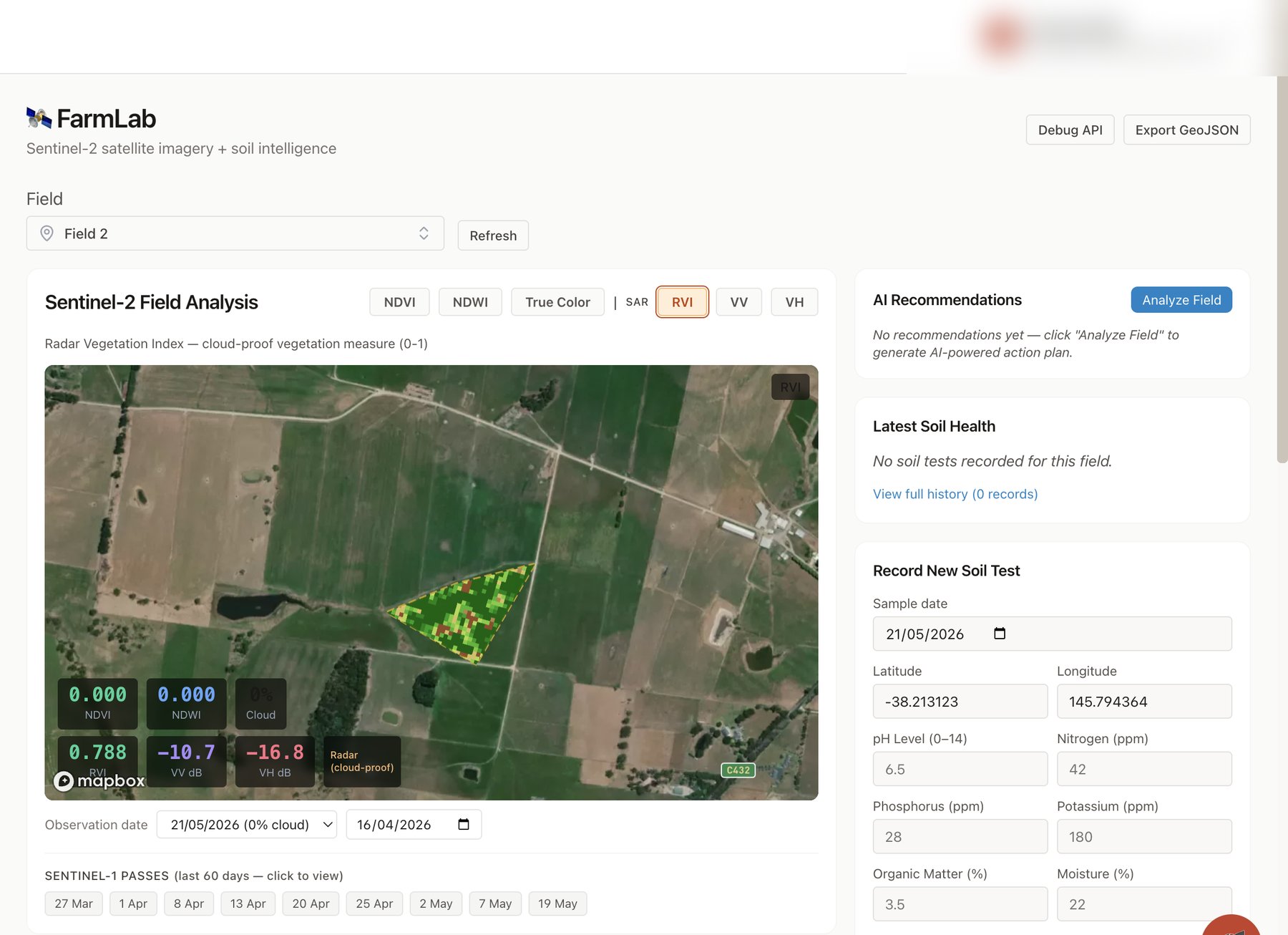Screen dimensions: 1288x935
Task: Click the -16.8 VH dB stat card
Action: click(275, 762)
